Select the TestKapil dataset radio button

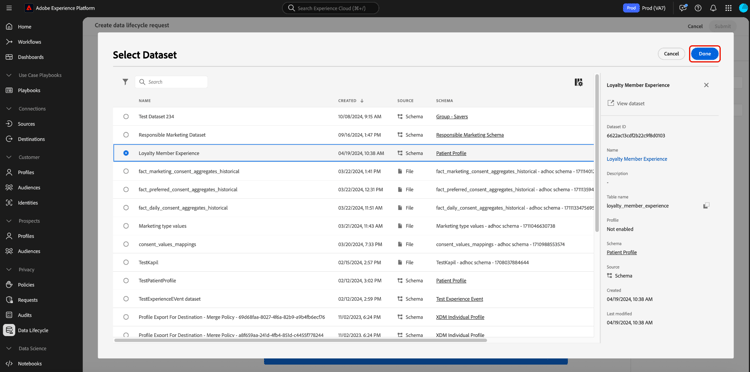tap(126, 263)
